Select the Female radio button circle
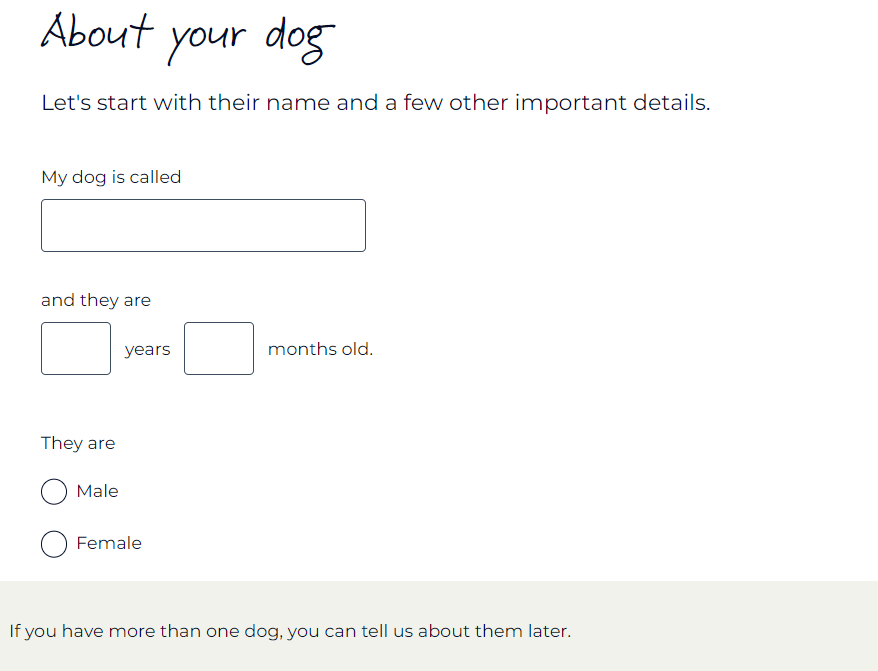 54,544
